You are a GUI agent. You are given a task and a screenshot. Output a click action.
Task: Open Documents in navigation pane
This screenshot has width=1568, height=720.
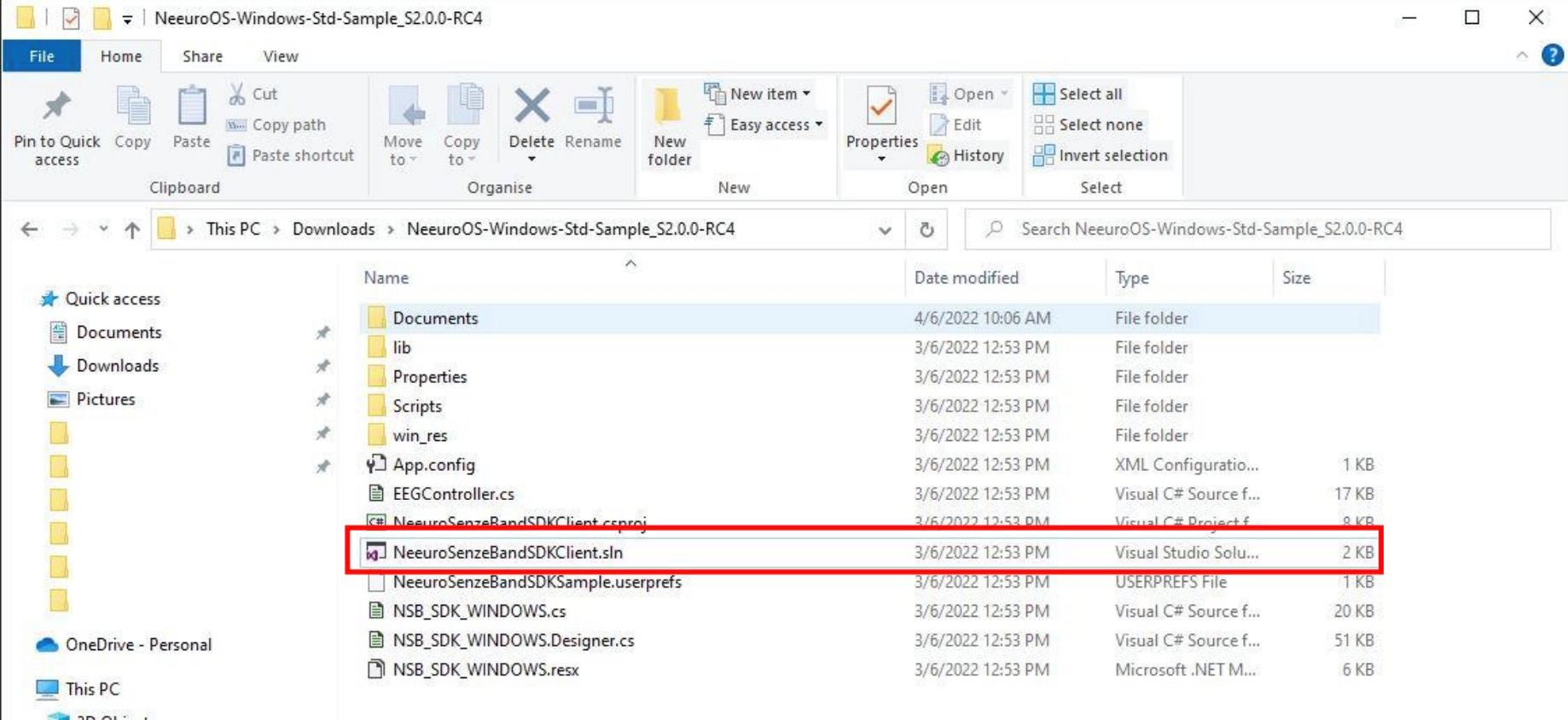(x=119, y=332)
